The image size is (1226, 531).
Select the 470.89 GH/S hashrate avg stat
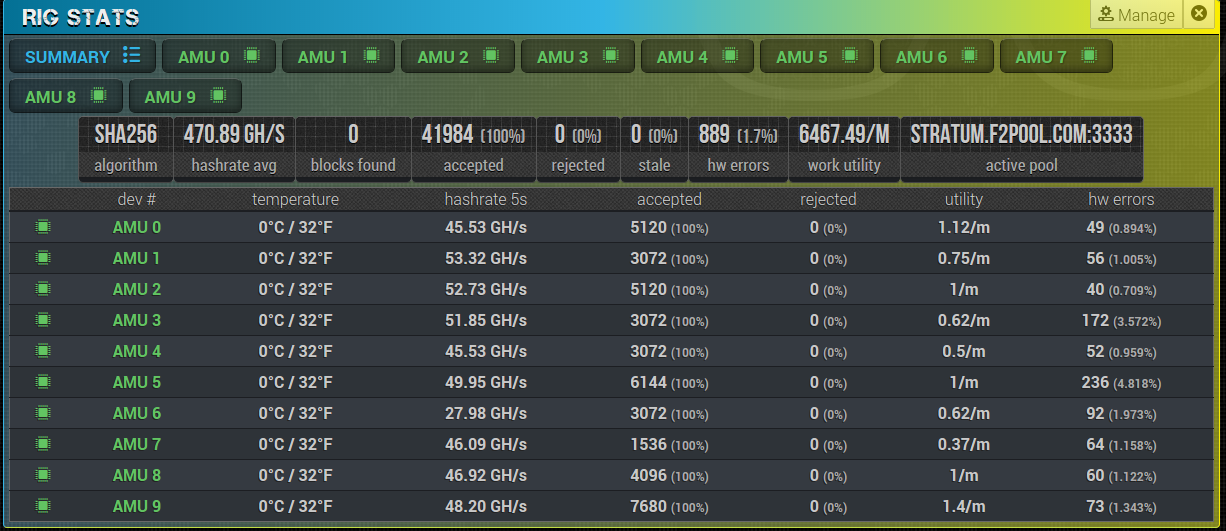pyautogui.click(x=234, y=149)
